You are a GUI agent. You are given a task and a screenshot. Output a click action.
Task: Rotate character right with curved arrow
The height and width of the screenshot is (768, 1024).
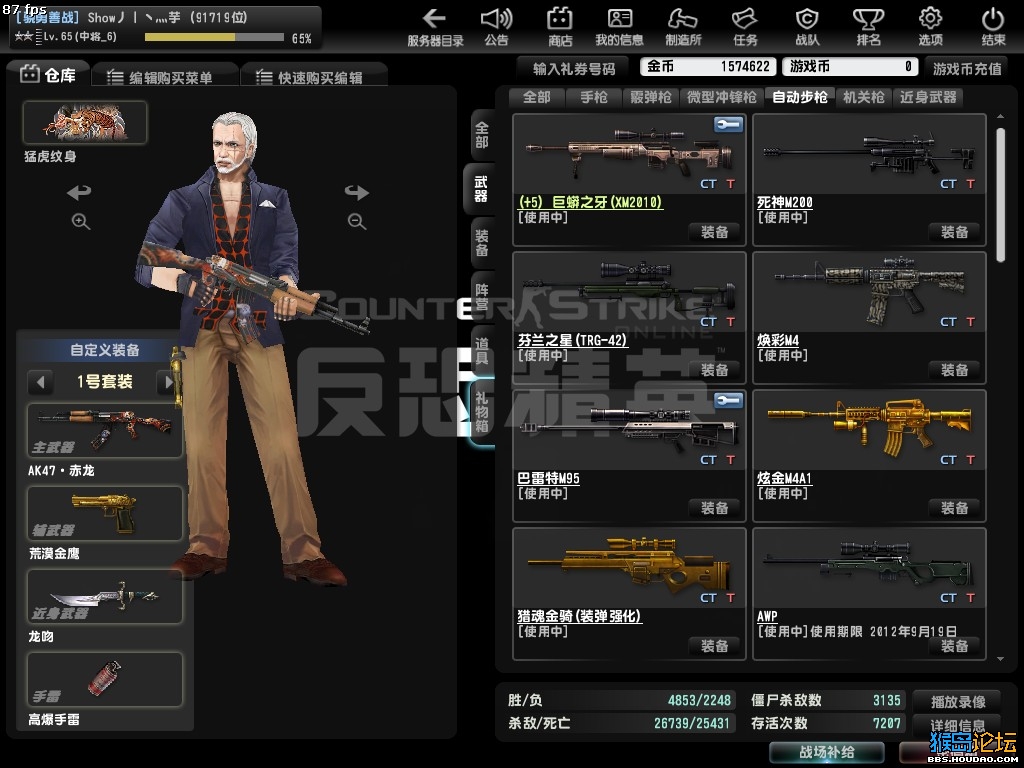357,192
